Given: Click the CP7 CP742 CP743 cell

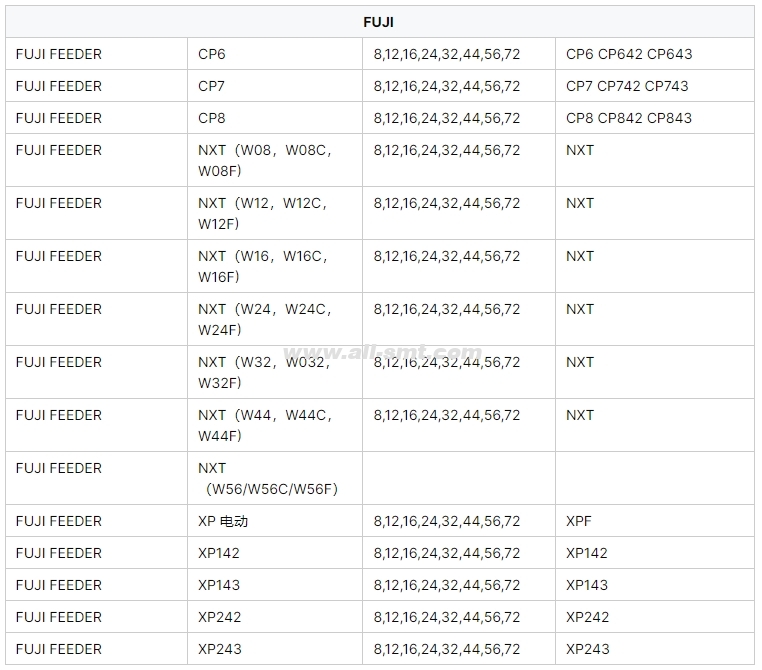Looking at the screenshot, I should 655,86.
